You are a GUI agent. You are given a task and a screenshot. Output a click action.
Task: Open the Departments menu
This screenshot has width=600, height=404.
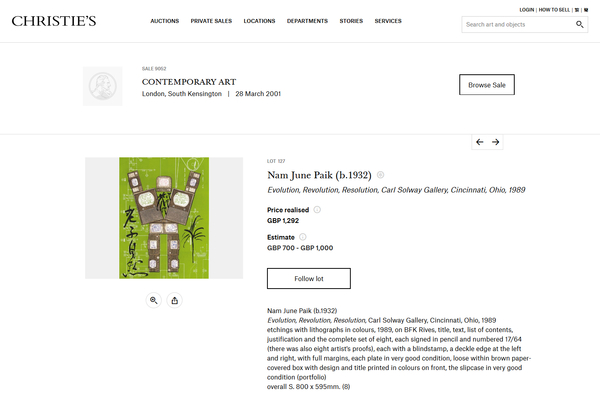click(307, 21)
